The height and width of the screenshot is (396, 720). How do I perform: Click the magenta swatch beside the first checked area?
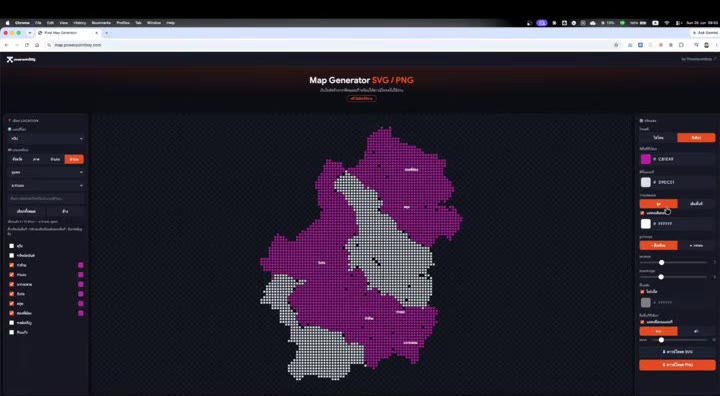pyautogui.click(x=81, y=265)
